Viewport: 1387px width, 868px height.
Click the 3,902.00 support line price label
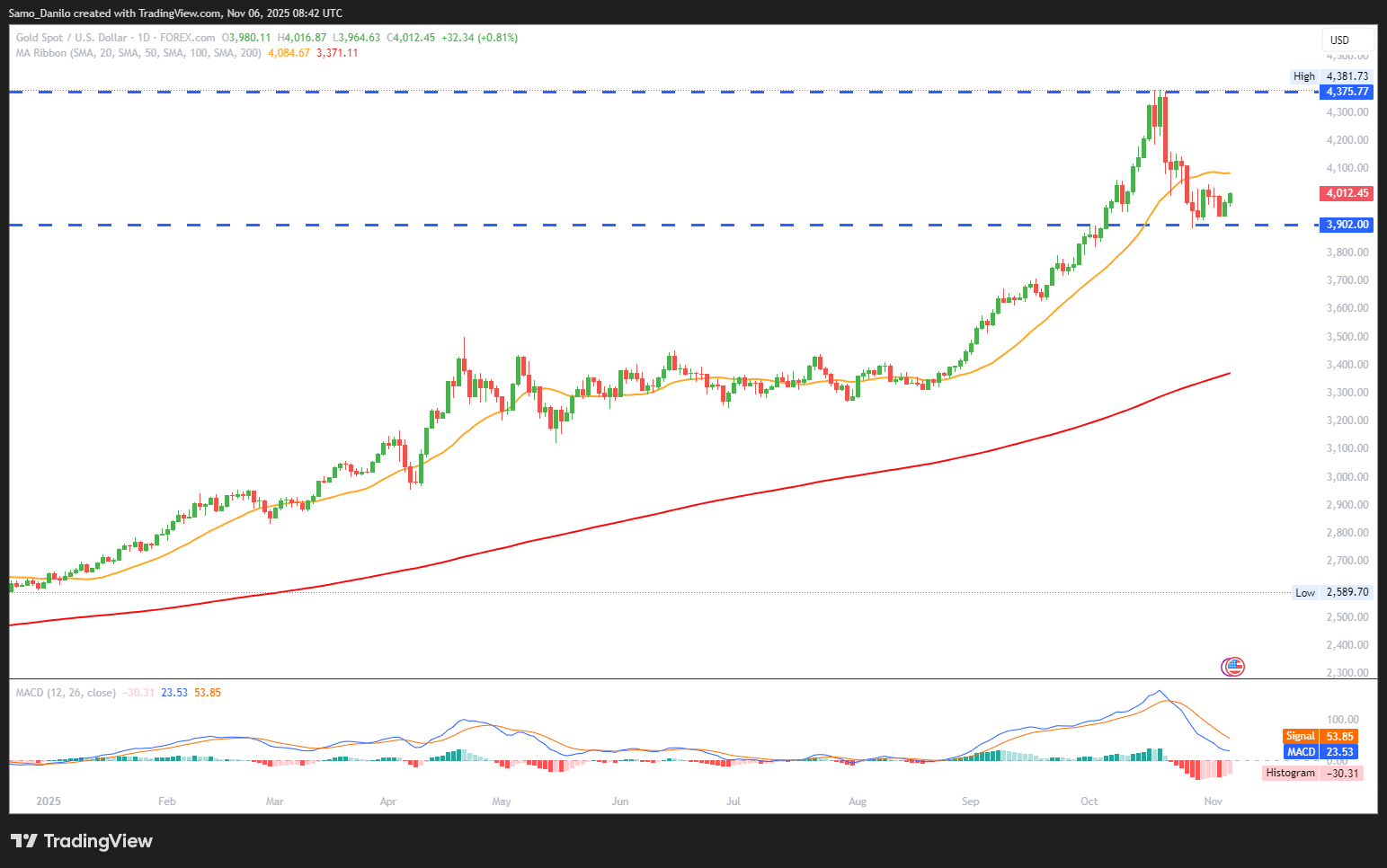click(1347, 225)
